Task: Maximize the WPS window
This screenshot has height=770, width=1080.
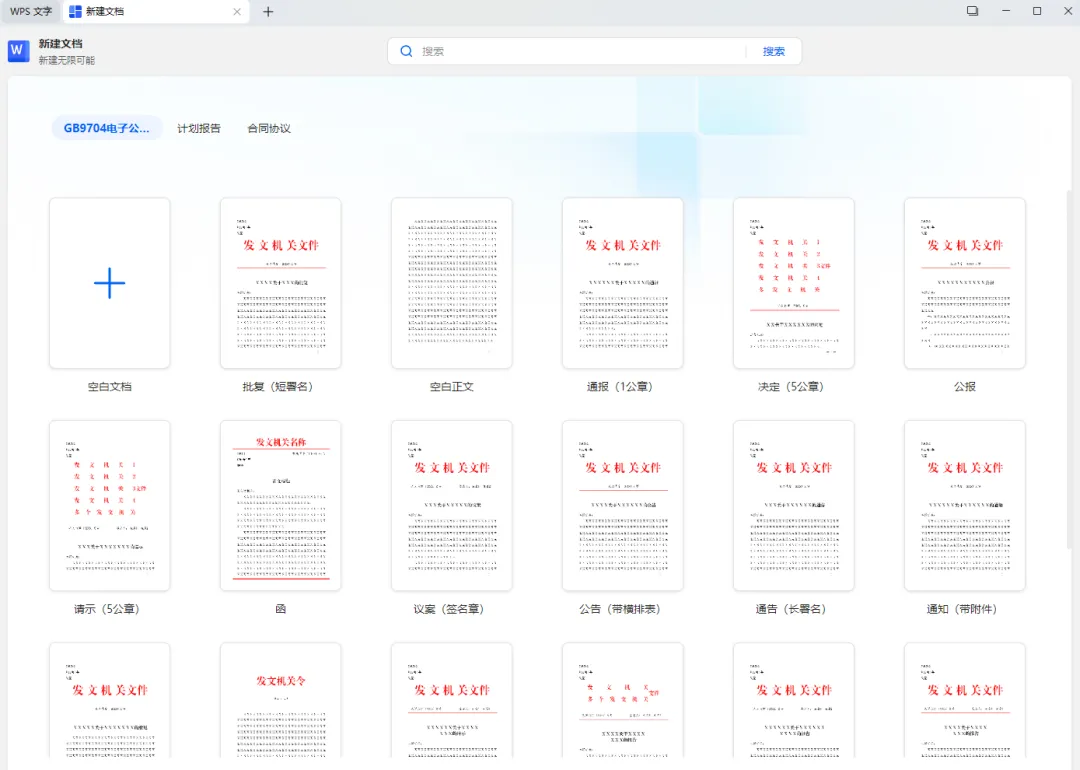Action: point(1037,11)
